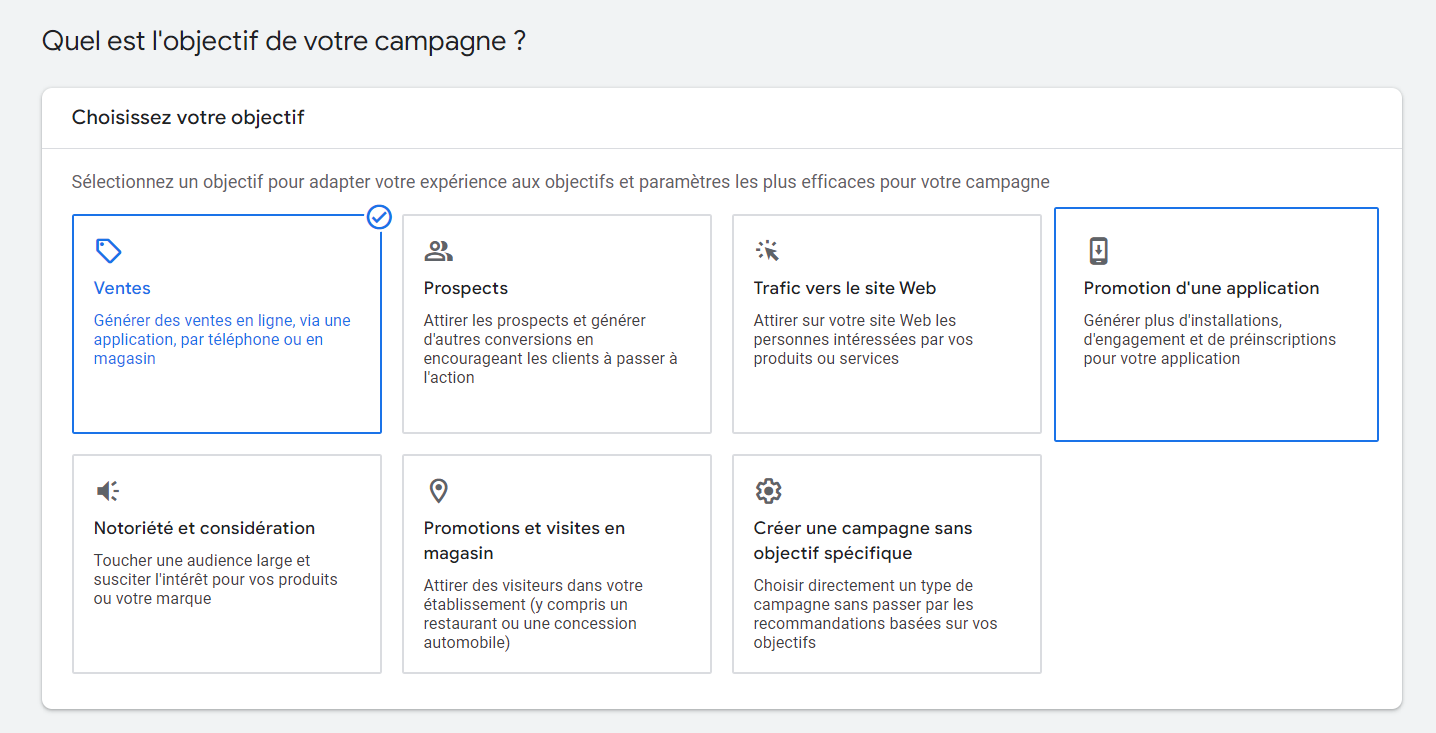Select the Promotions et visites en magasin title
This screenshot has height=733, width=1436.
tap(524, 541)
